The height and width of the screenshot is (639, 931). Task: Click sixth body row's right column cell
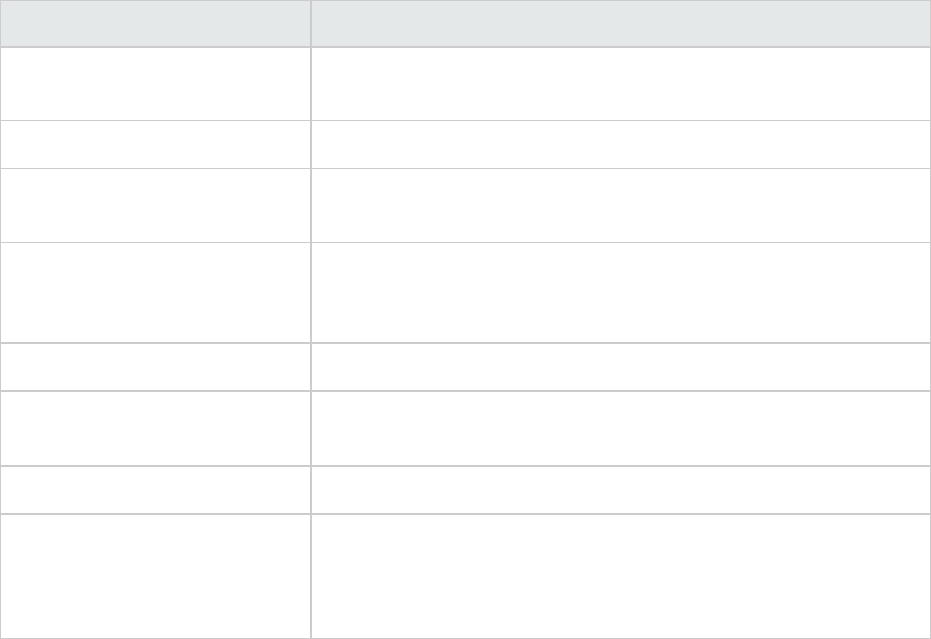coord(620,428)
